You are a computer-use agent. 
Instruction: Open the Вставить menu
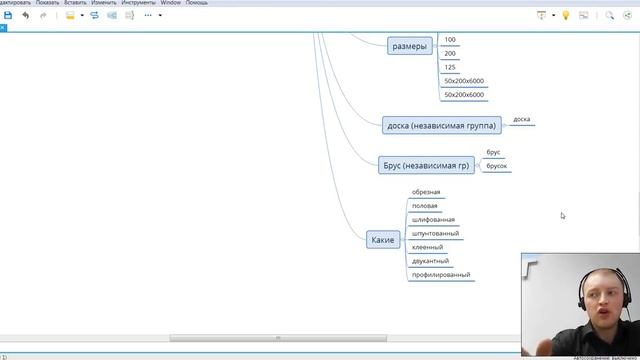click(75, 2)
